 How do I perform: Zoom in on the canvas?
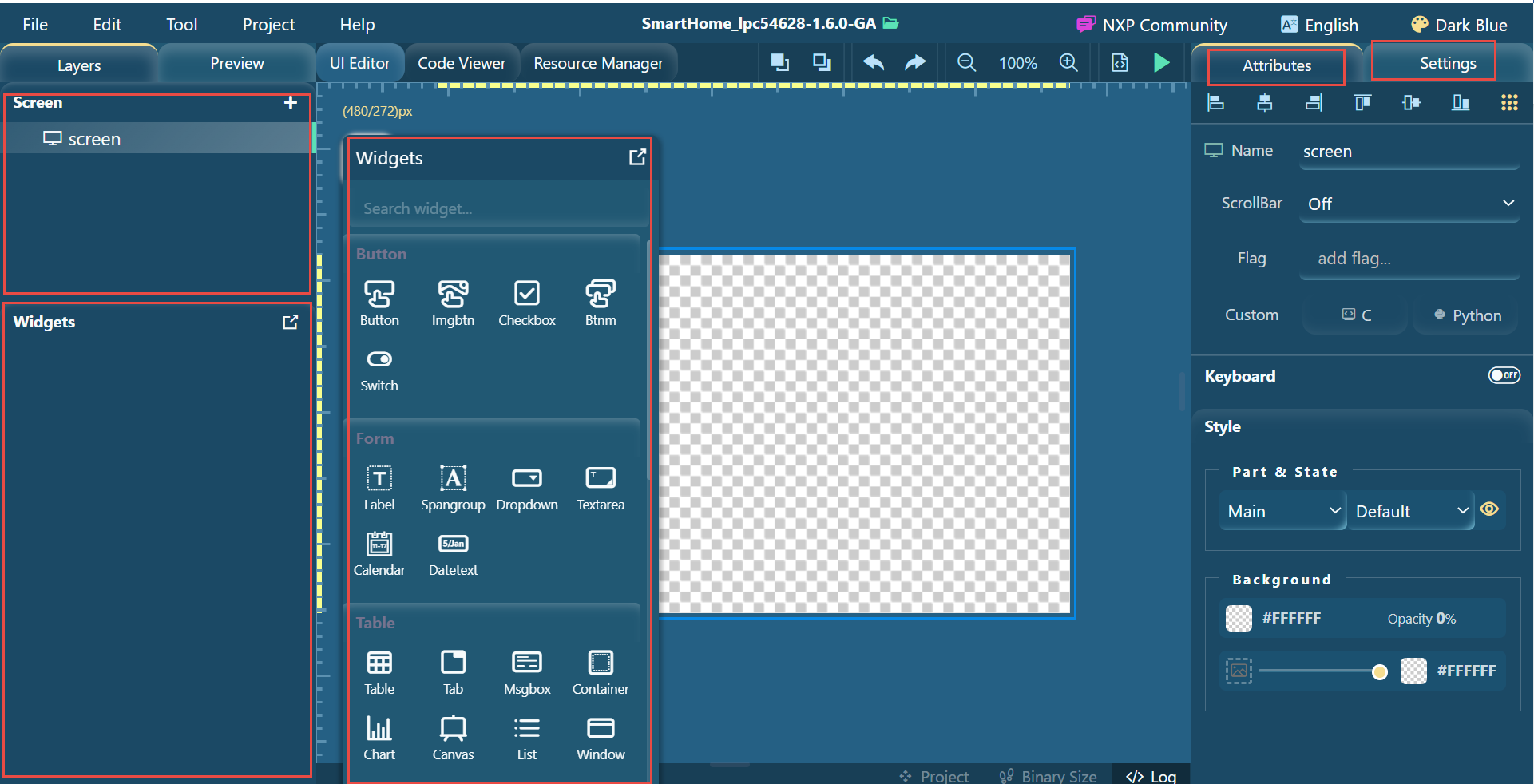click(x=1068, y=62)
